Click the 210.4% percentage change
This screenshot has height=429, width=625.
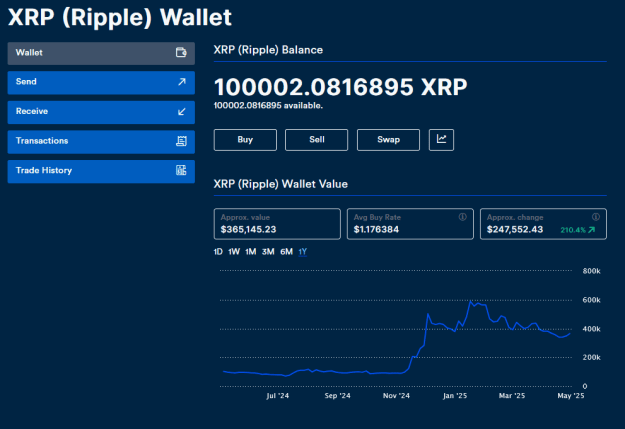tap(573, 230)
